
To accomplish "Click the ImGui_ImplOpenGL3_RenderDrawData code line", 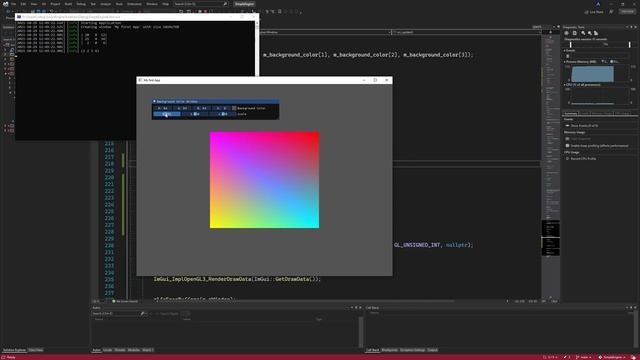I will pyautogui.click(x=237, y=279).
